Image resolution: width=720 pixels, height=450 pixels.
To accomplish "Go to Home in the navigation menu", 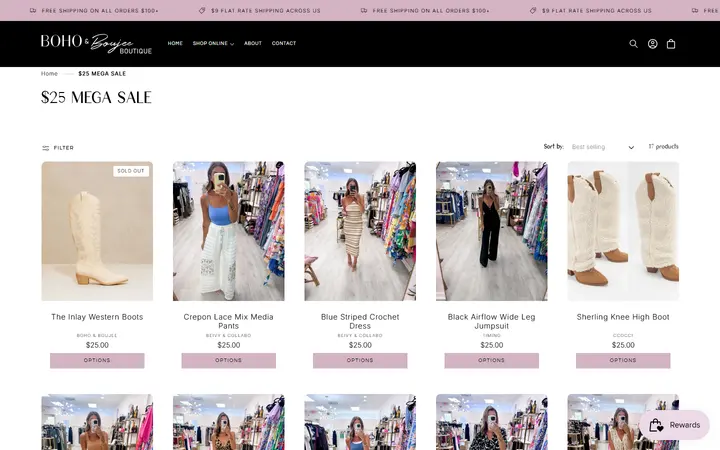I will (175, 43).
